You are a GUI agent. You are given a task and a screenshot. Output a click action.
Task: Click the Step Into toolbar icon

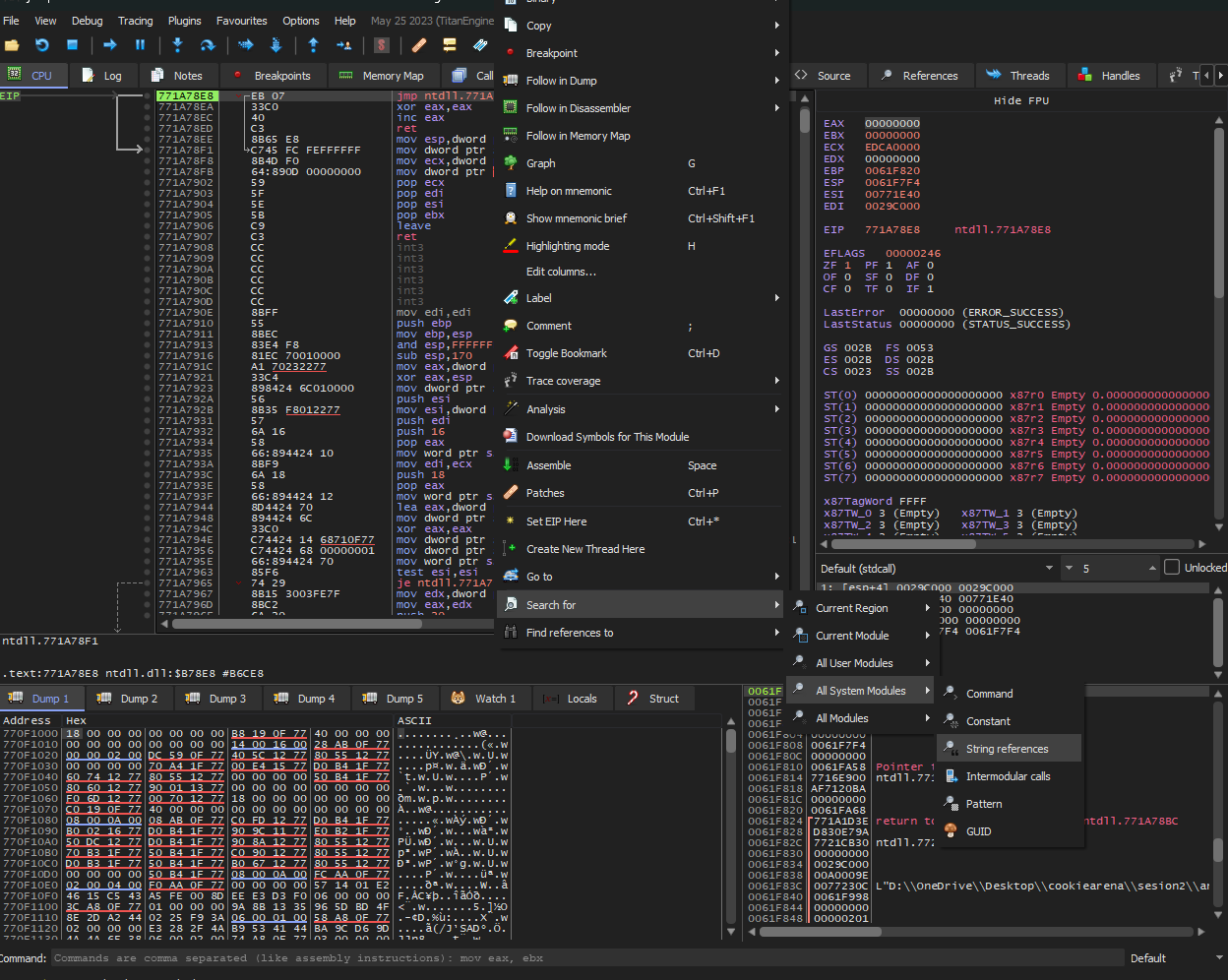(177, 45)
